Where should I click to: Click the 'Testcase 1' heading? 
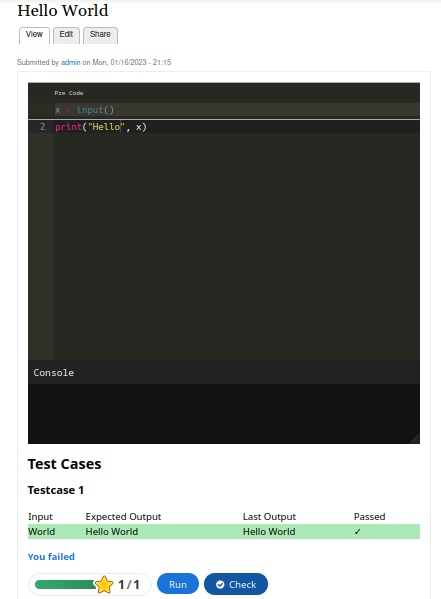coord(56,490)
